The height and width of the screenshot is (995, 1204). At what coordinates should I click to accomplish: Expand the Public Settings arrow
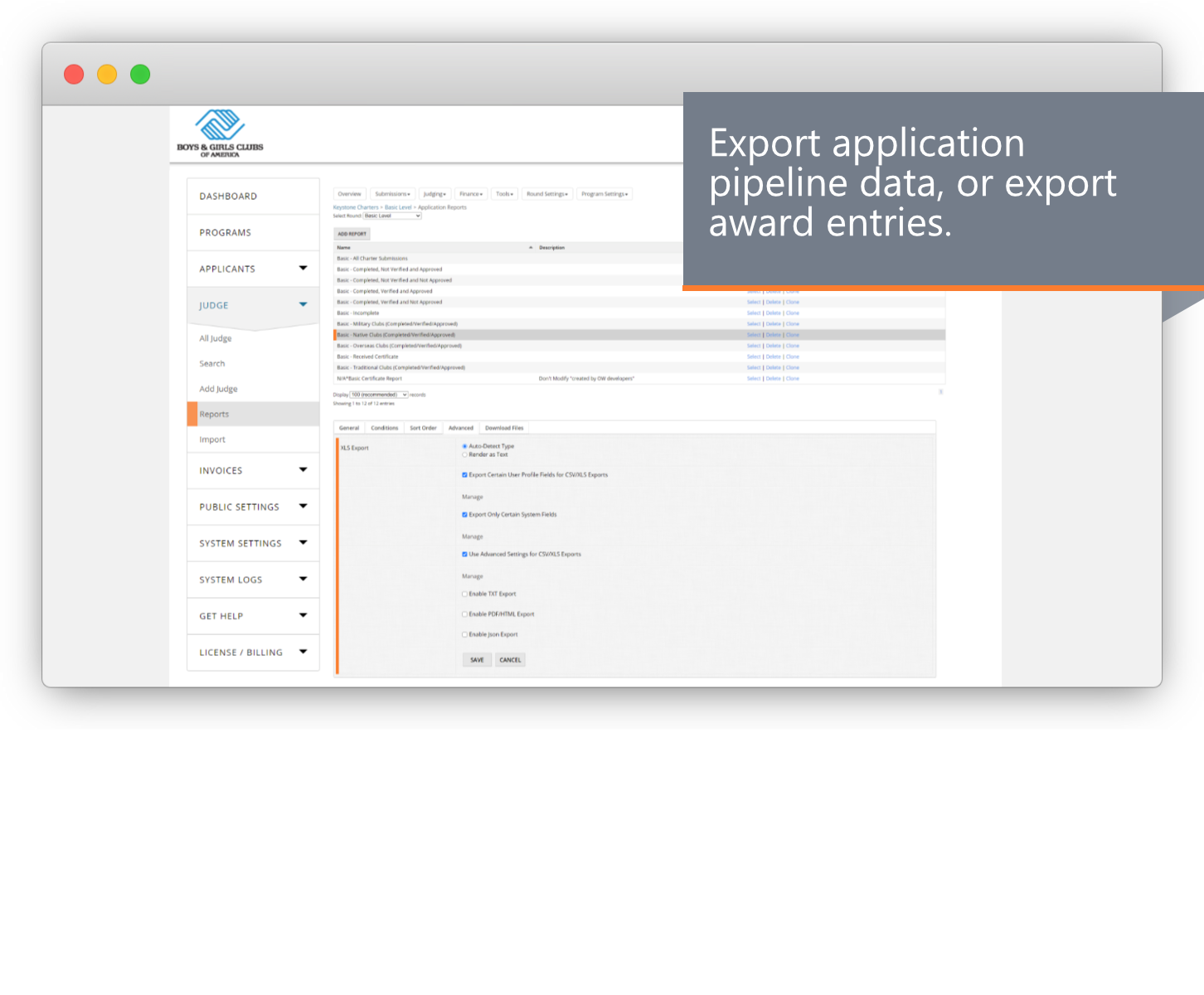click(303, 506)
